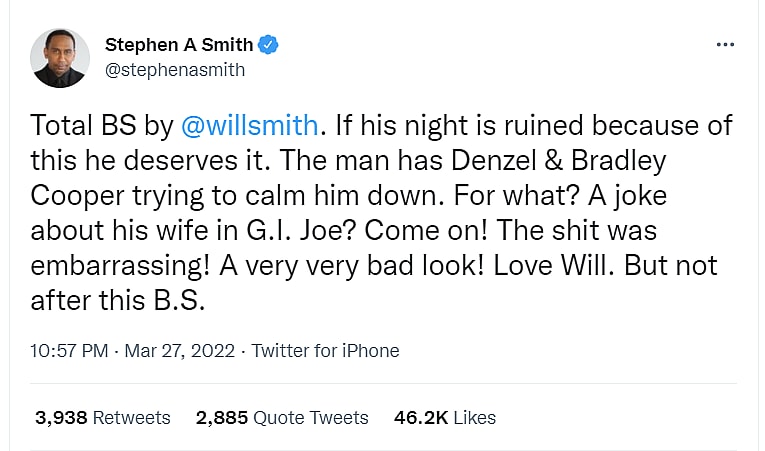Click Stephen A Smith's profile picture
Viewport: 765px width, 451px height.
(x=60, y=57)
